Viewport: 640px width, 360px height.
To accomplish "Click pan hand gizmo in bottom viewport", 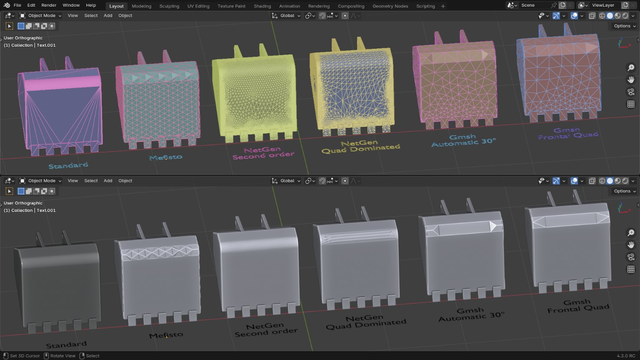I will pos(631,245).
